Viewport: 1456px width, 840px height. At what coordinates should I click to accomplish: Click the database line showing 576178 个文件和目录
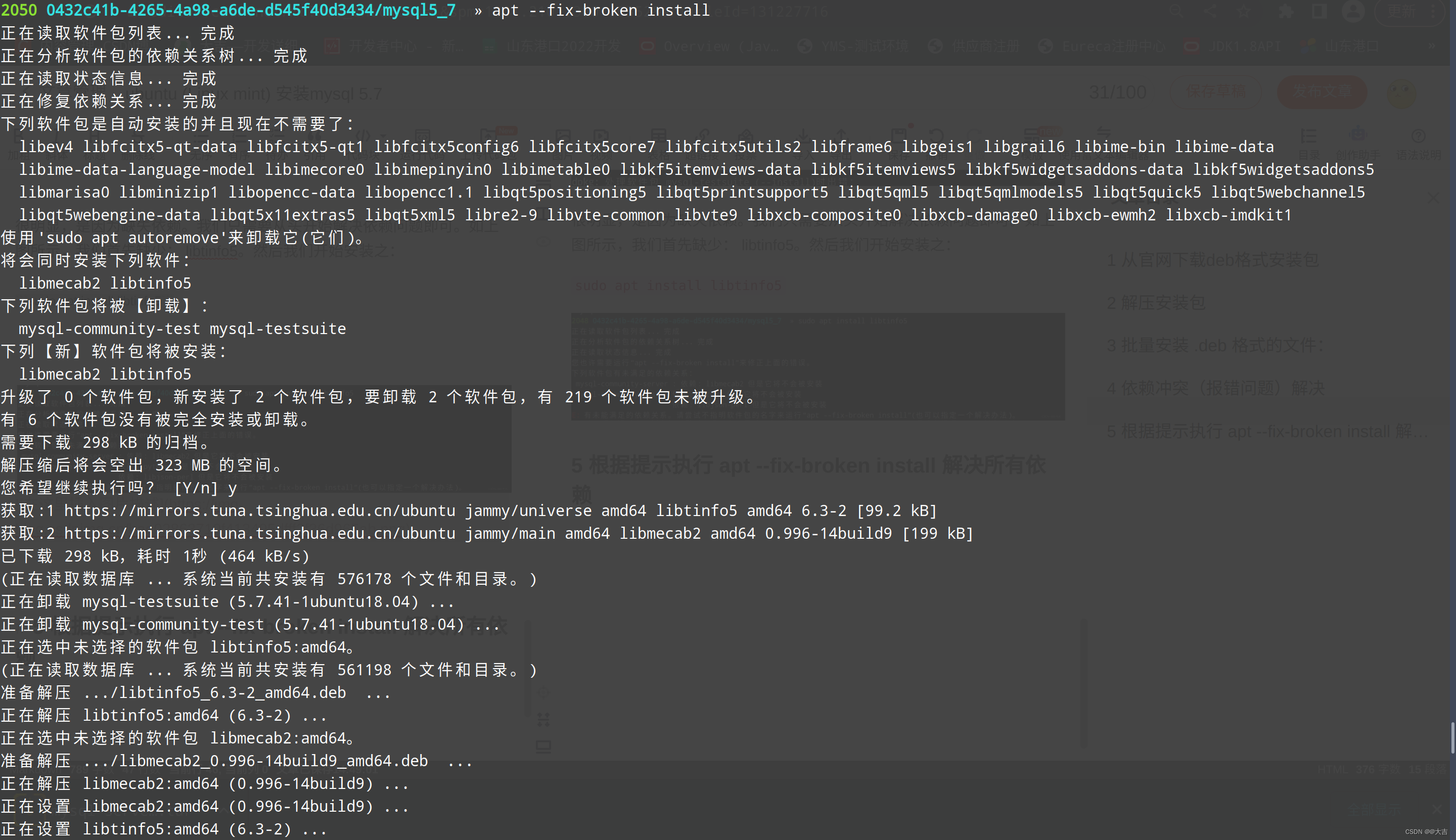pos(269,579)
